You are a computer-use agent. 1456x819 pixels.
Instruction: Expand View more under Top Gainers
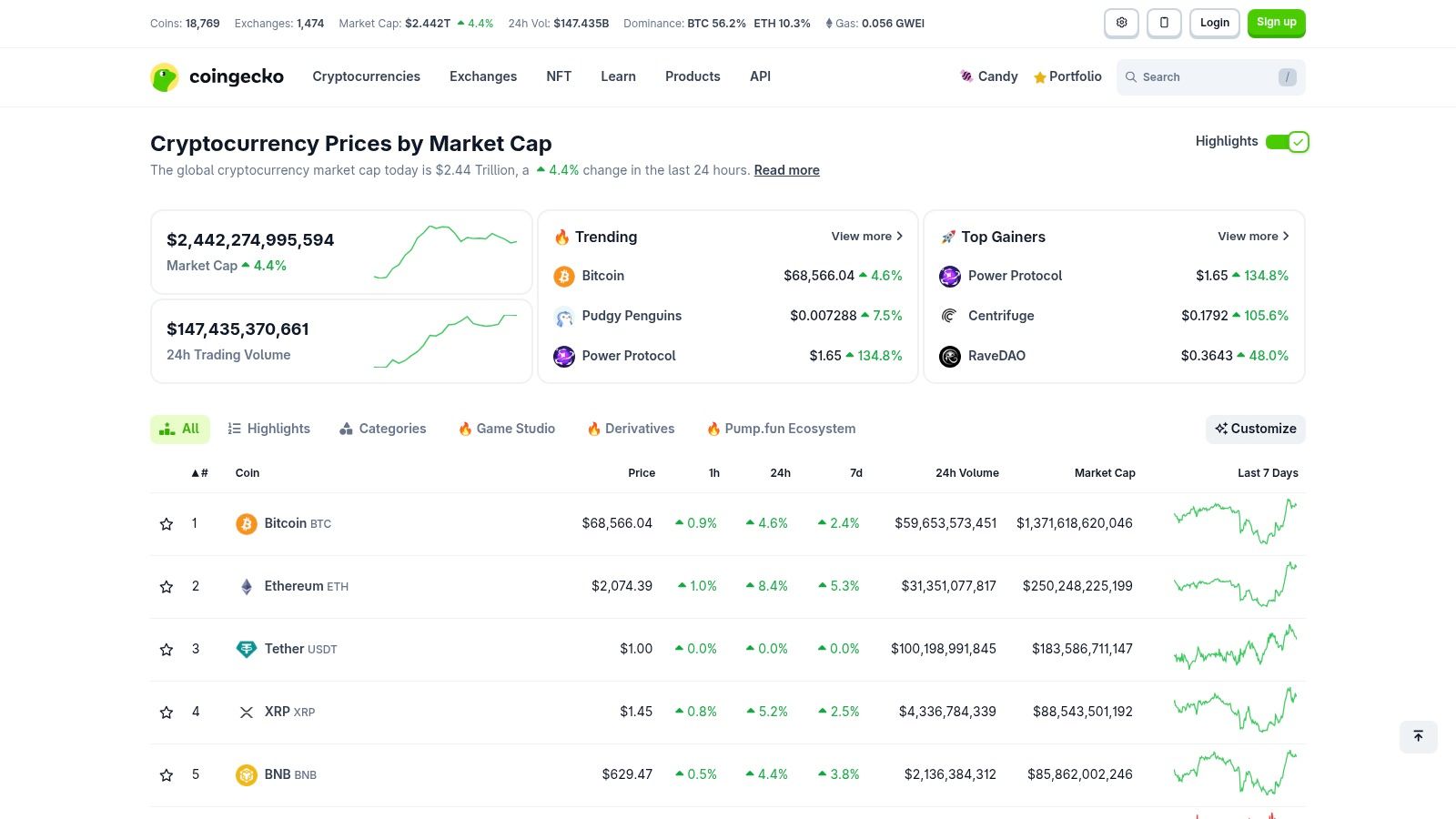1253,236
